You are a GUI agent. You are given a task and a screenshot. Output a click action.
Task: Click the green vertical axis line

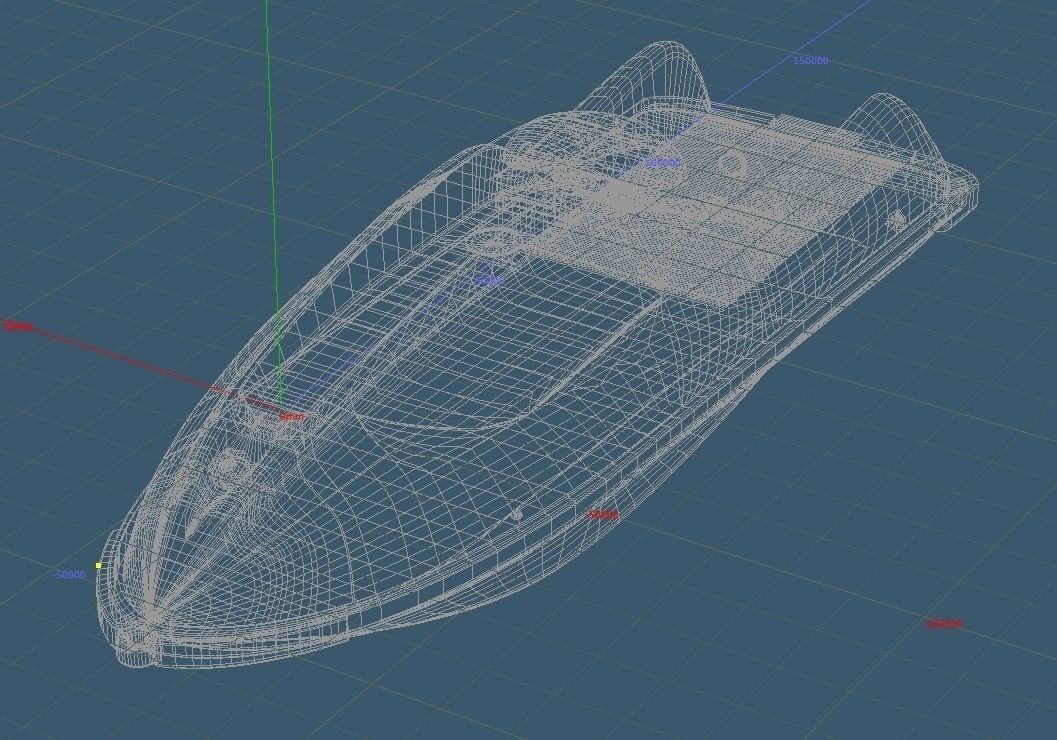(274, 202)
